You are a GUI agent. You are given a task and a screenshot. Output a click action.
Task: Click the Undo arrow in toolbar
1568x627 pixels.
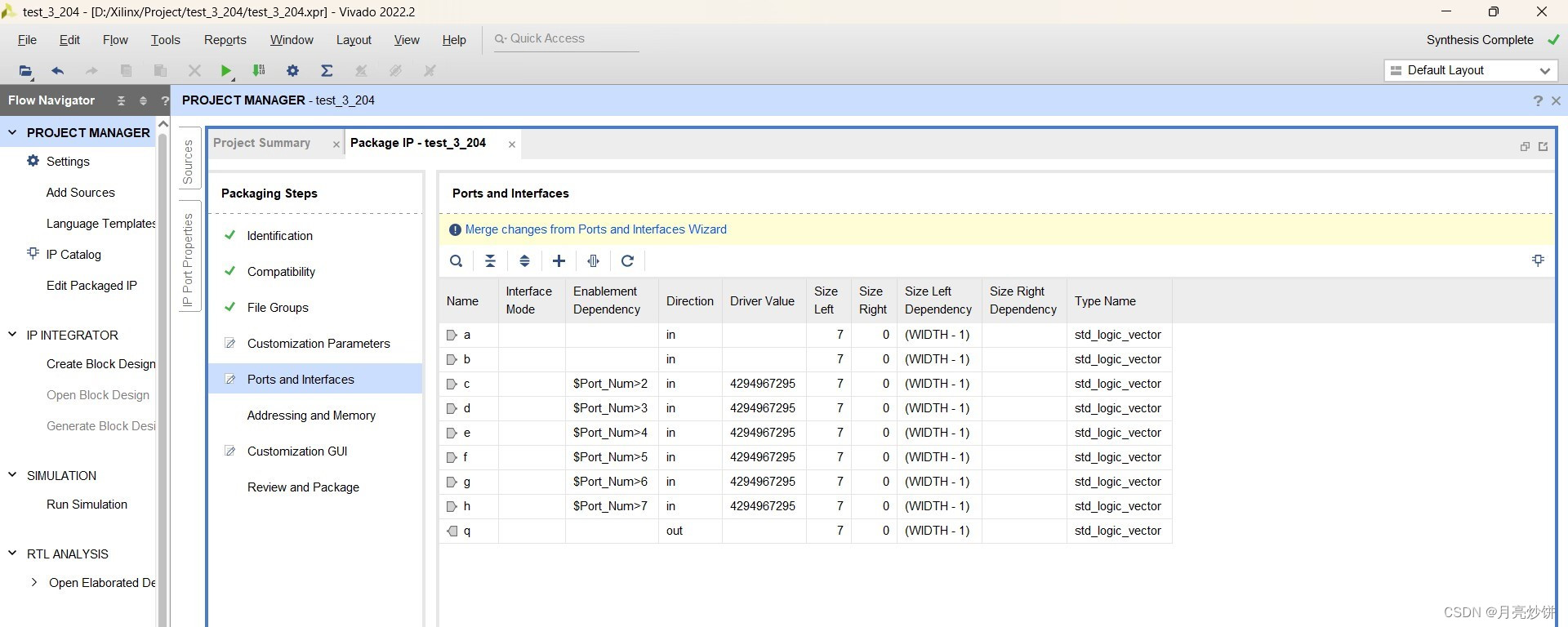point(57,71)
